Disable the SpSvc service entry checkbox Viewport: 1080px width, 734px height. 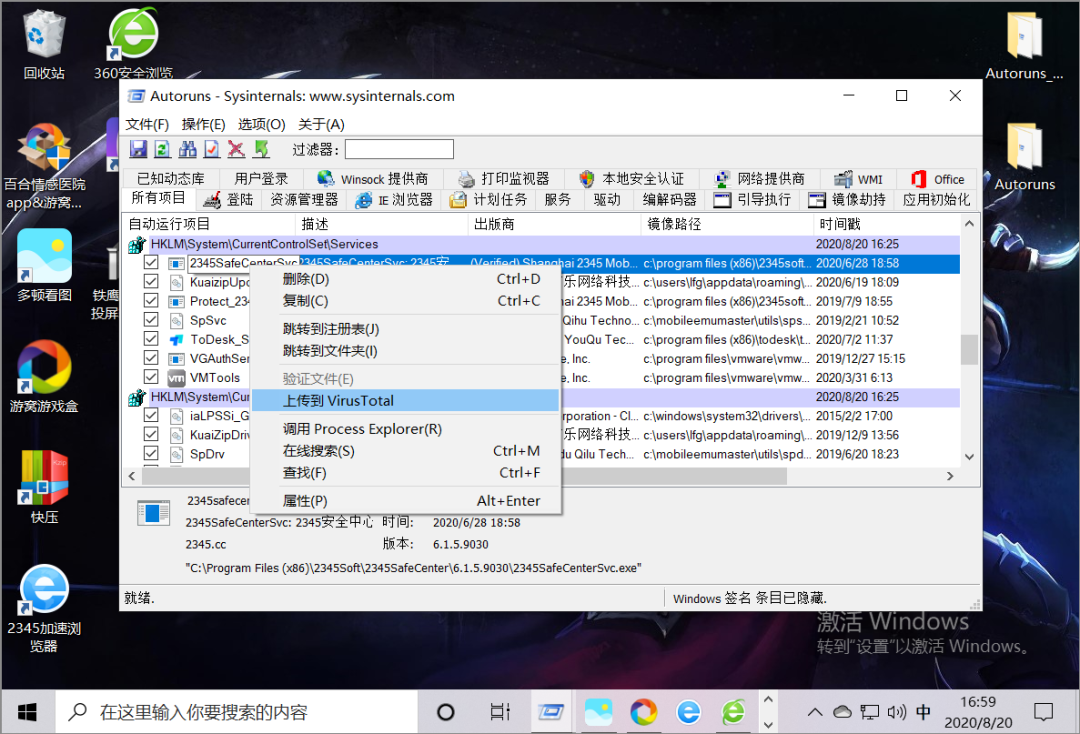(151, 320)
